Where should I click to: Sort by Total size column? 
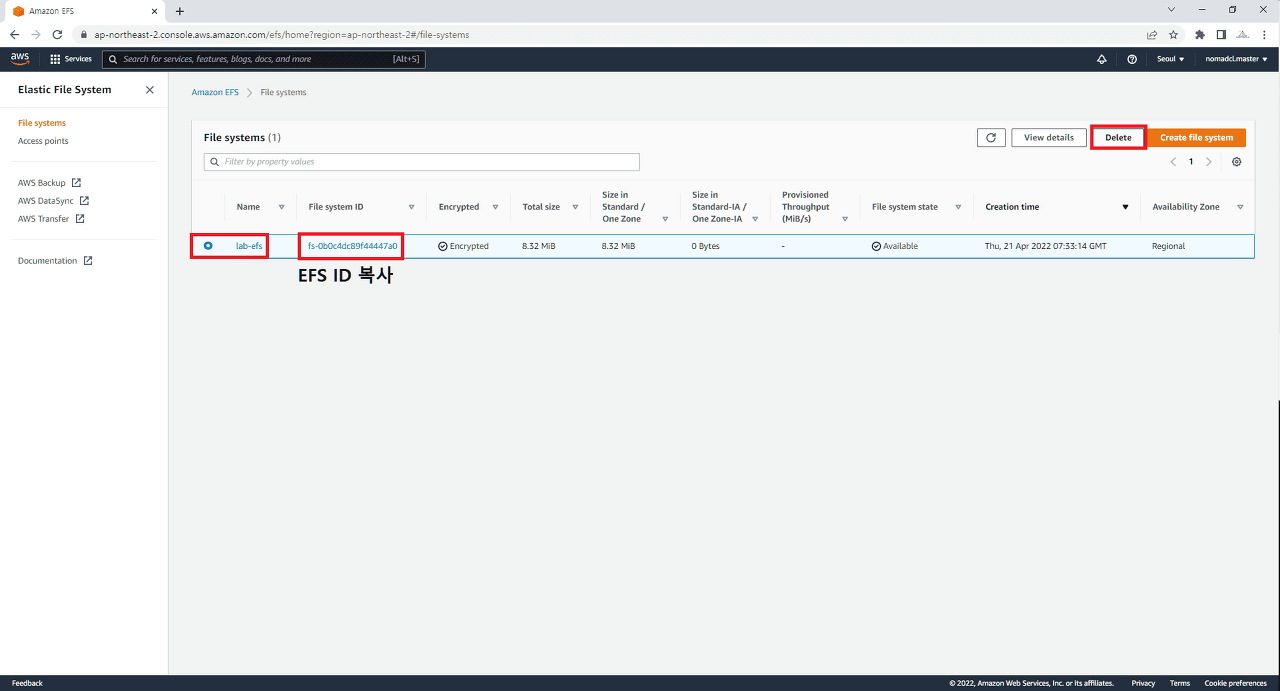[575, 207]
